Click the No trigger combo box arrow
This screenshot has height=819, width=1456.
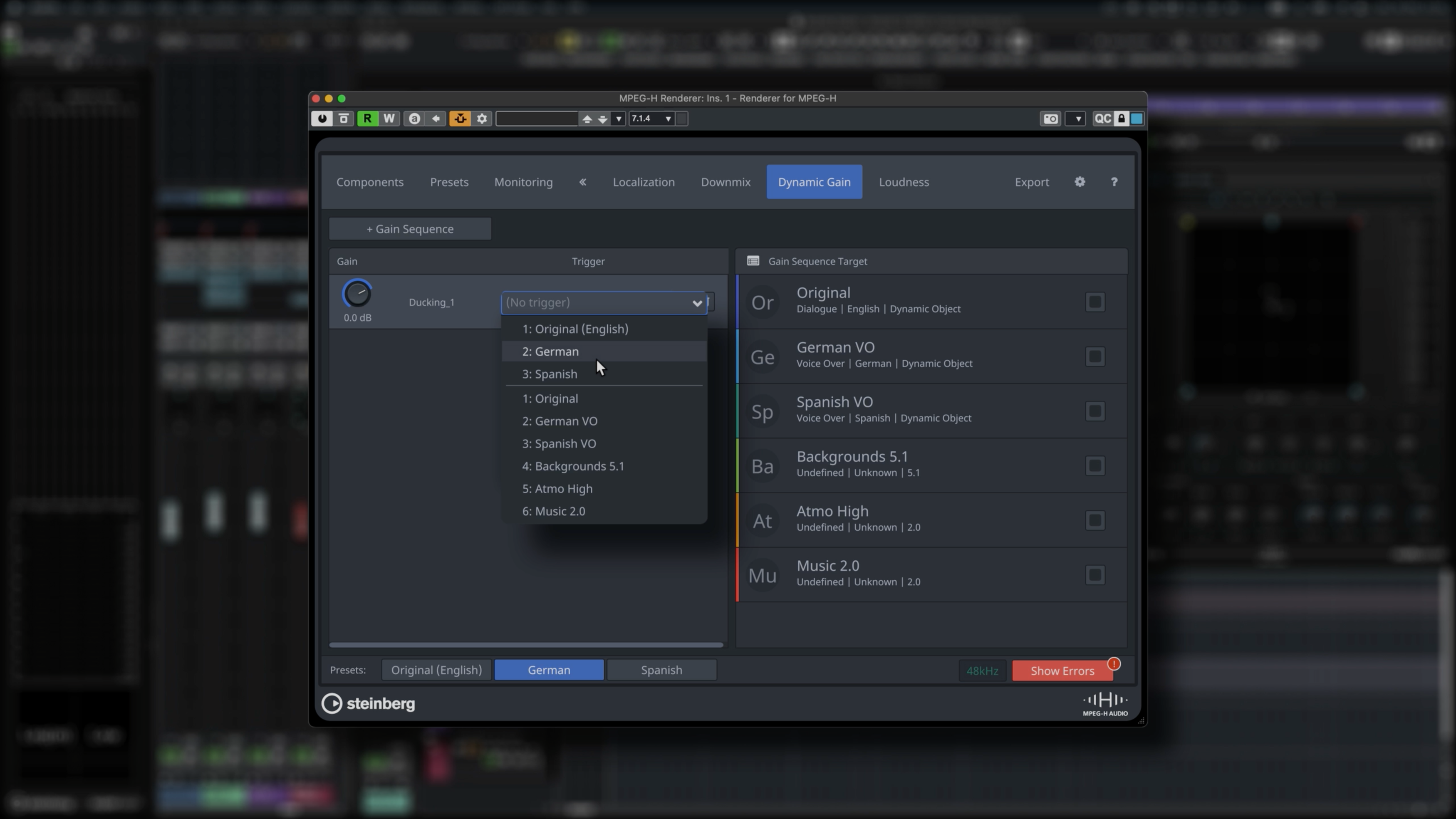[696, 303]
